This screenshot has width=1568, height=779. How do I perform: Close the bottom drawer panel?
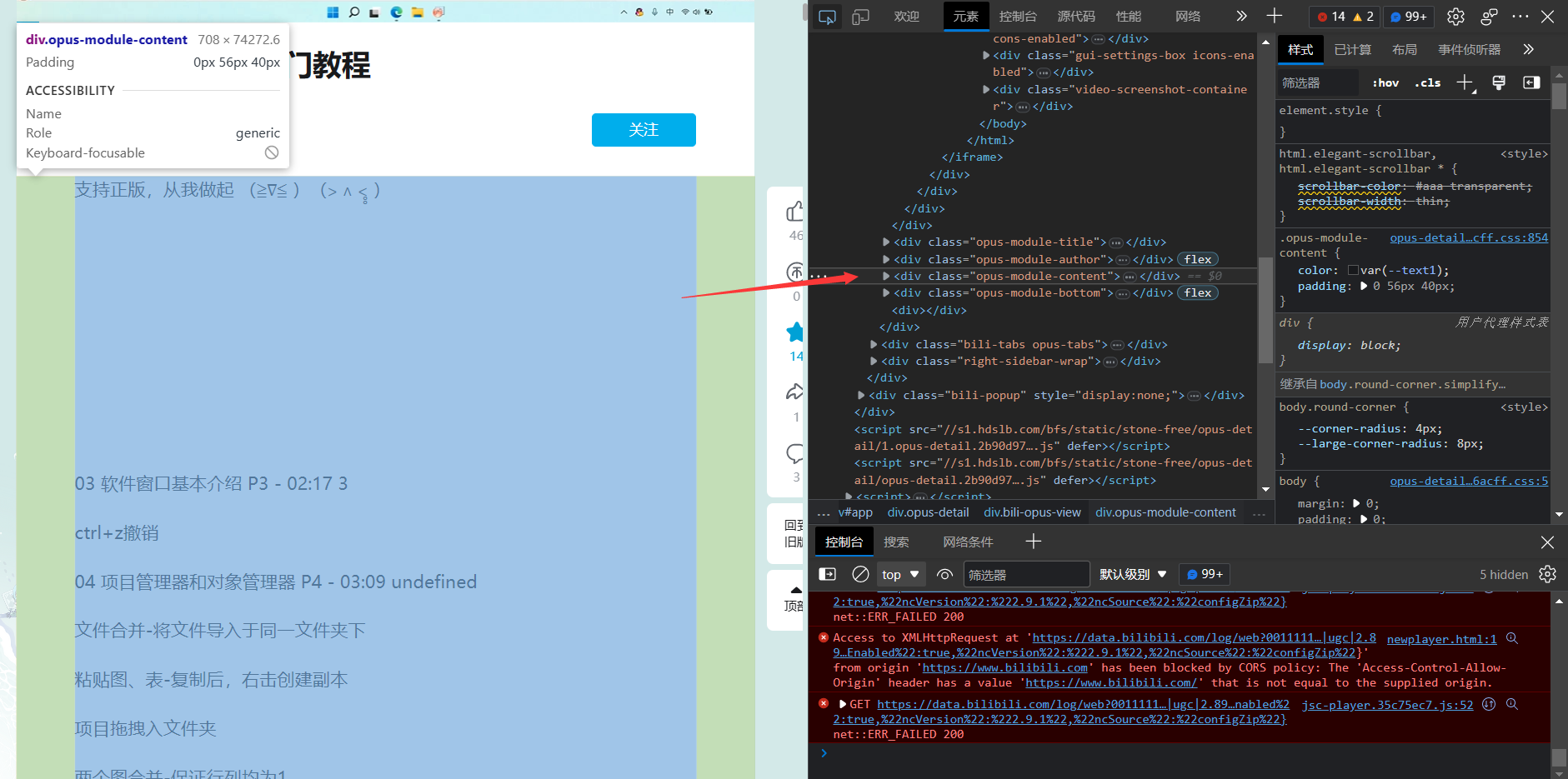(x=1547, y=542)
